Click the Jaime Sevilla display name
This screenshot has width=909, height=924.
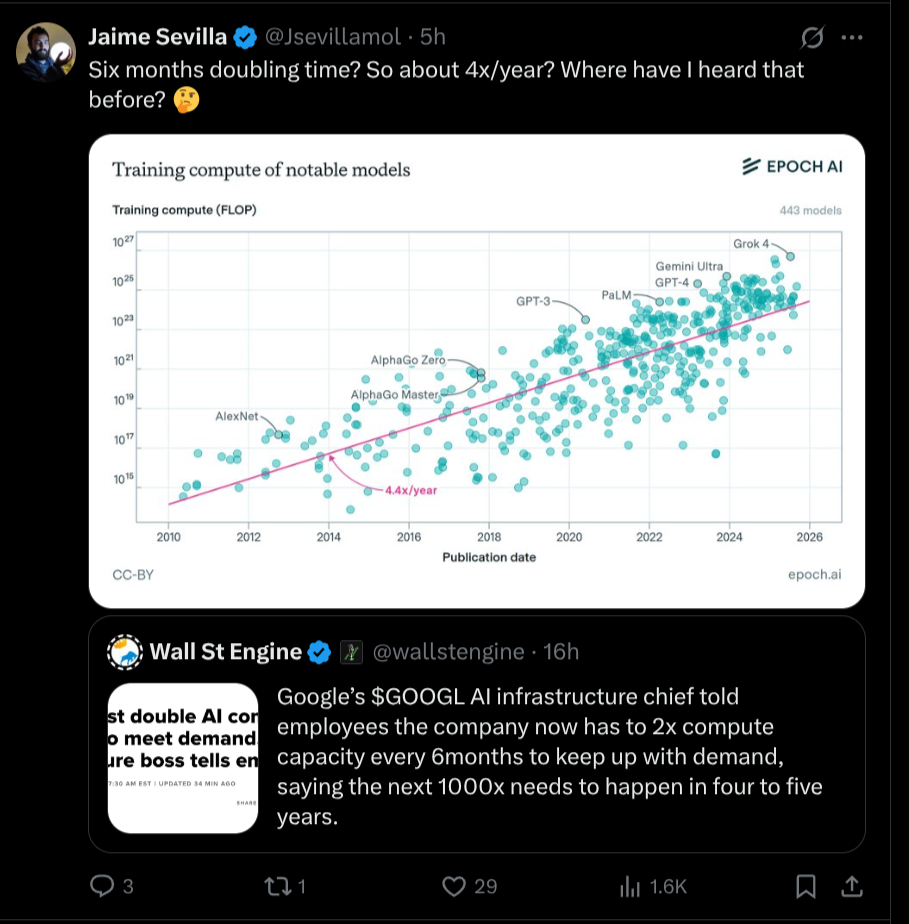tap(157, 37)
